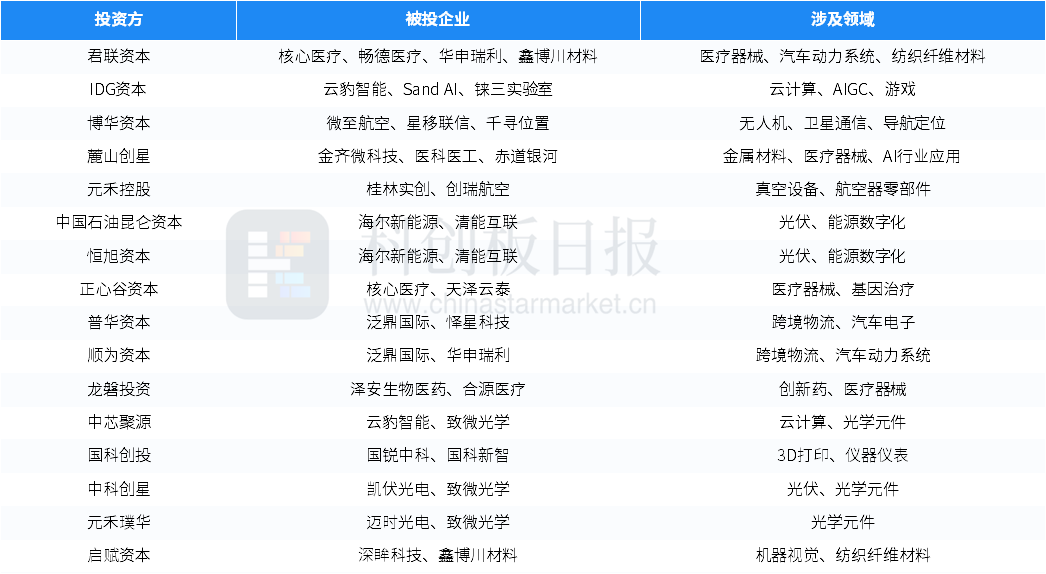Select the 国科创投 investor cell
The image size is (1046, 574).
point(119,456)
